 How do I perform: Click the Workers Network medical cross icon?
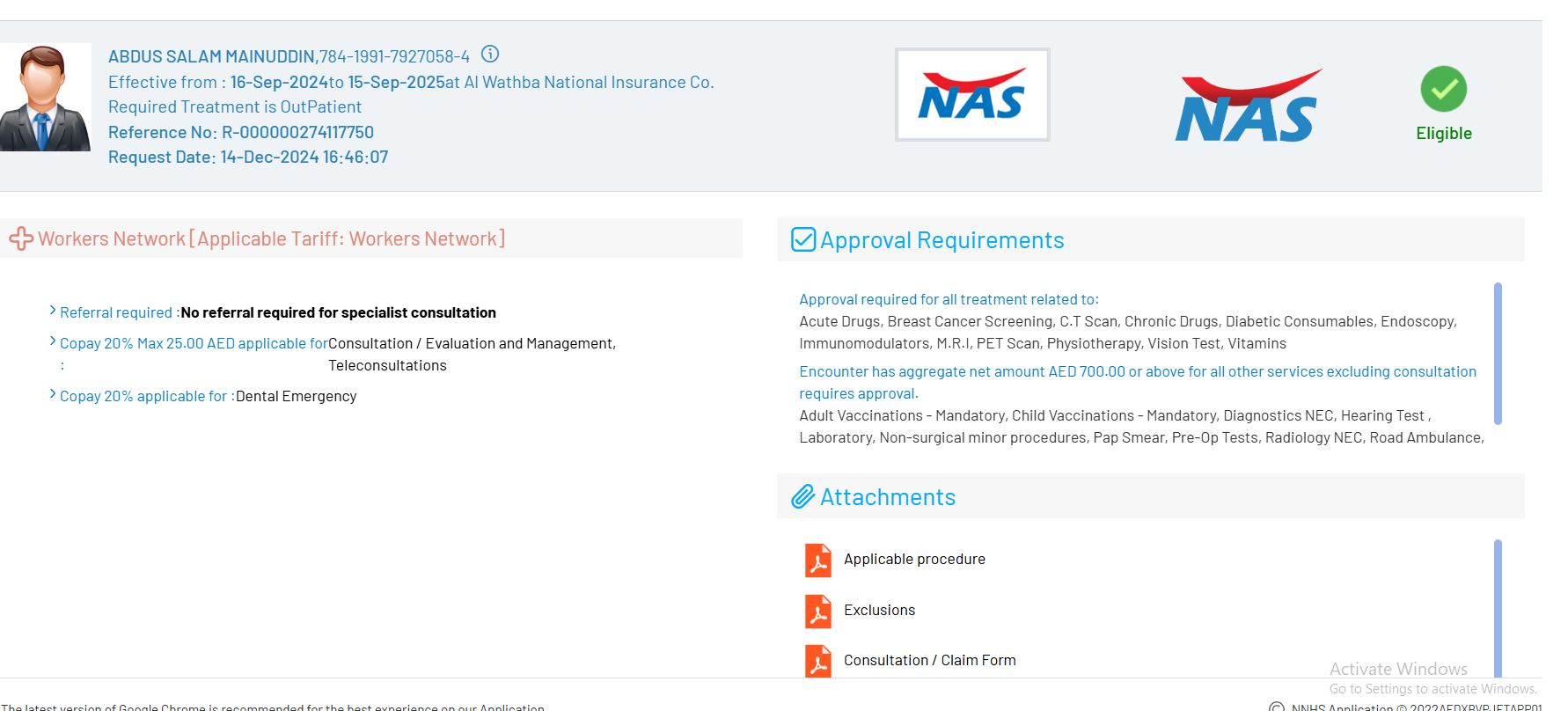tap(21, 238)
